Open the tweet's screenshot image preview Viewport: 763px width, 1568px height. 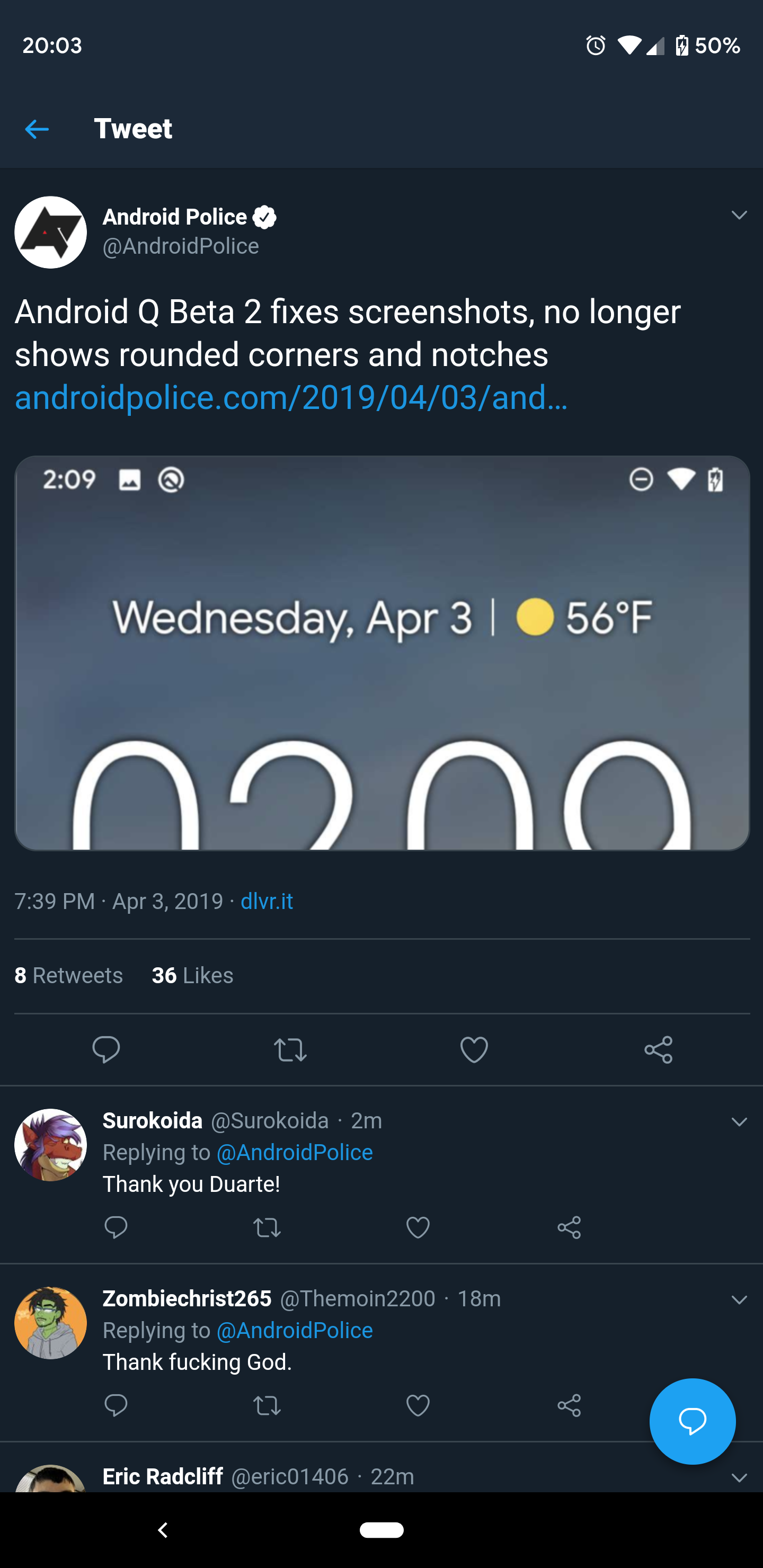tap(382, 653)
